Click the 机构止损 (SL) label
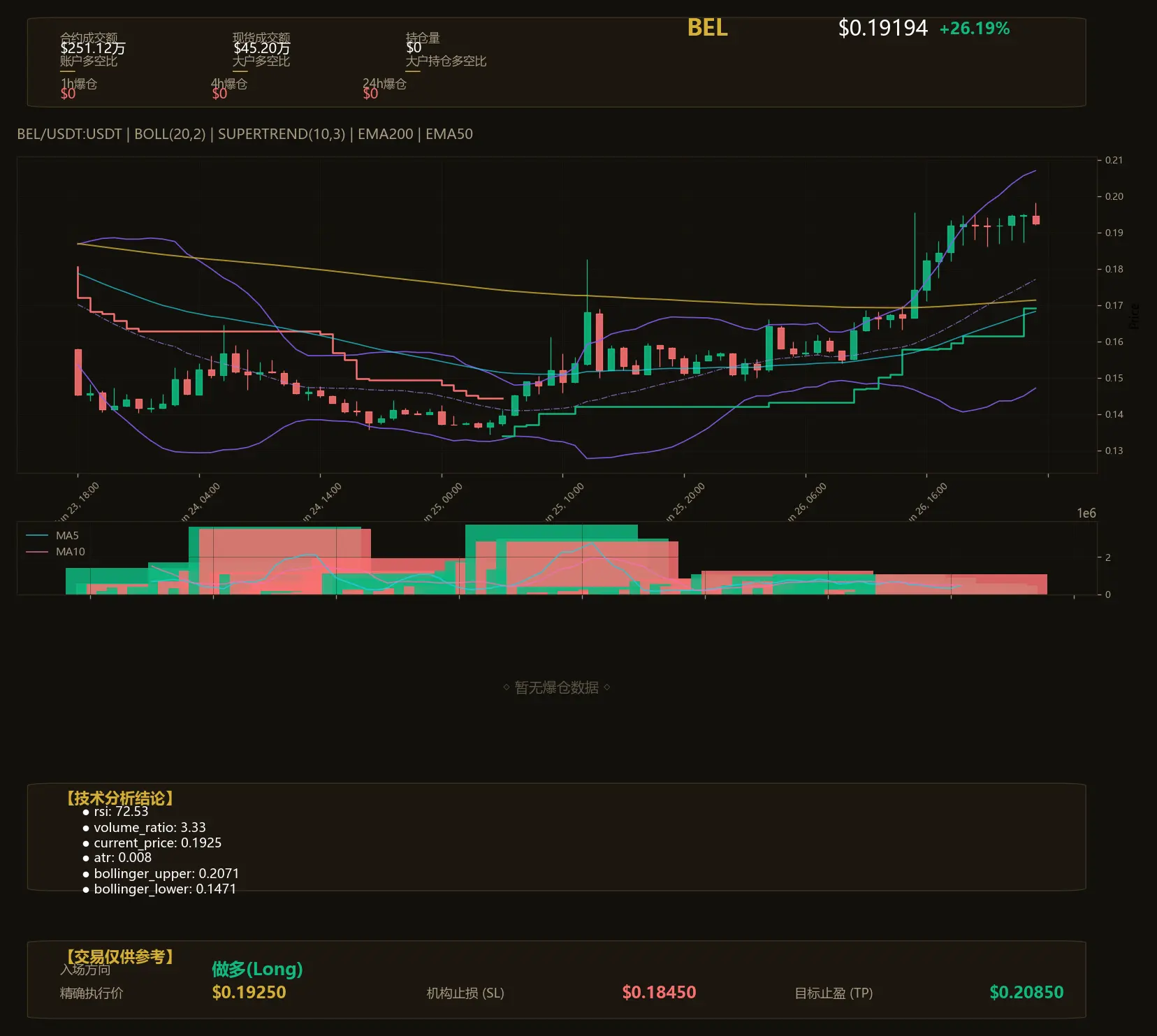Screen dimensions: 1157x1036 coord(465,993)
